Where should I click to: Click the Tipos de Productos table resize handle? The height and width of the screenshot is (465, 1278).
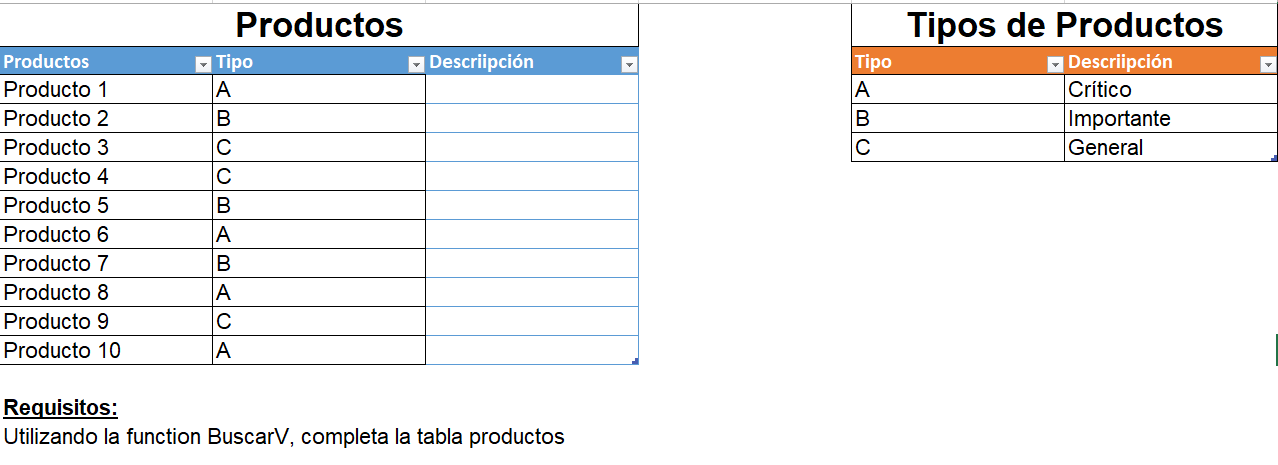(1274, 158)
